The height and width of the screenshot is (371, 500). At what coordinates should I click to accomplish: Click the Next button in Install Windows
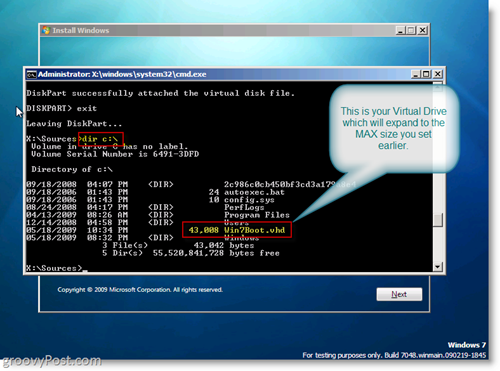point(399,294)
